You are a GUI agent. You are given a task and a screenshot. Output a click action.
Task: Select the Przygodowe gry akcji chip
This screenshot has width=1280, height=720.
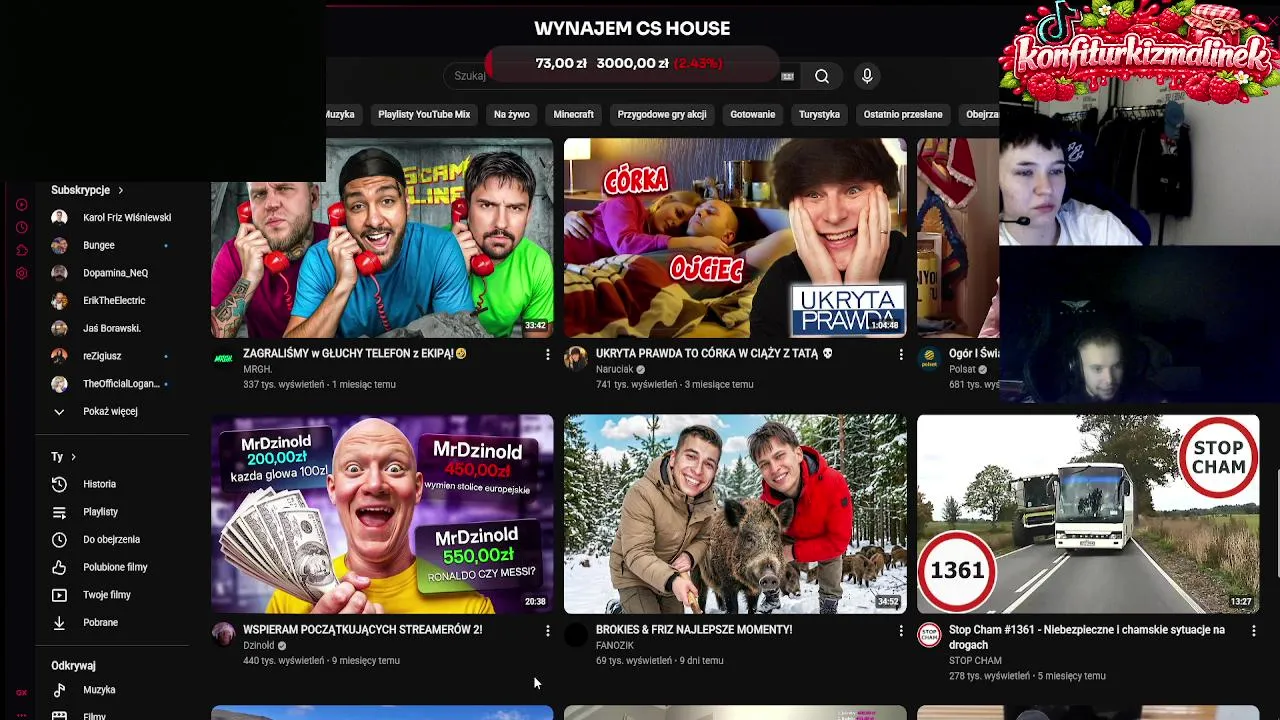pos(662,114)
